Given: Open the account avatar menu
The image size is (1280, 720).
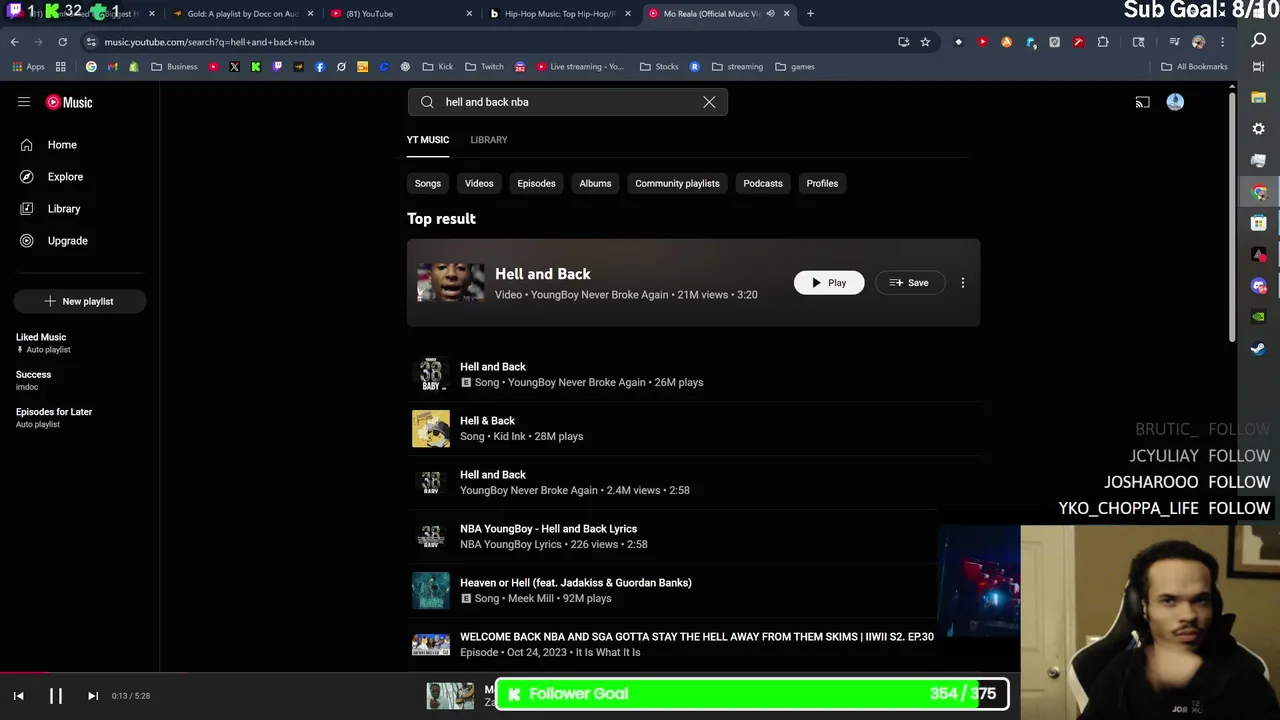Looking at the screenshot, I should click(1175, 102).
